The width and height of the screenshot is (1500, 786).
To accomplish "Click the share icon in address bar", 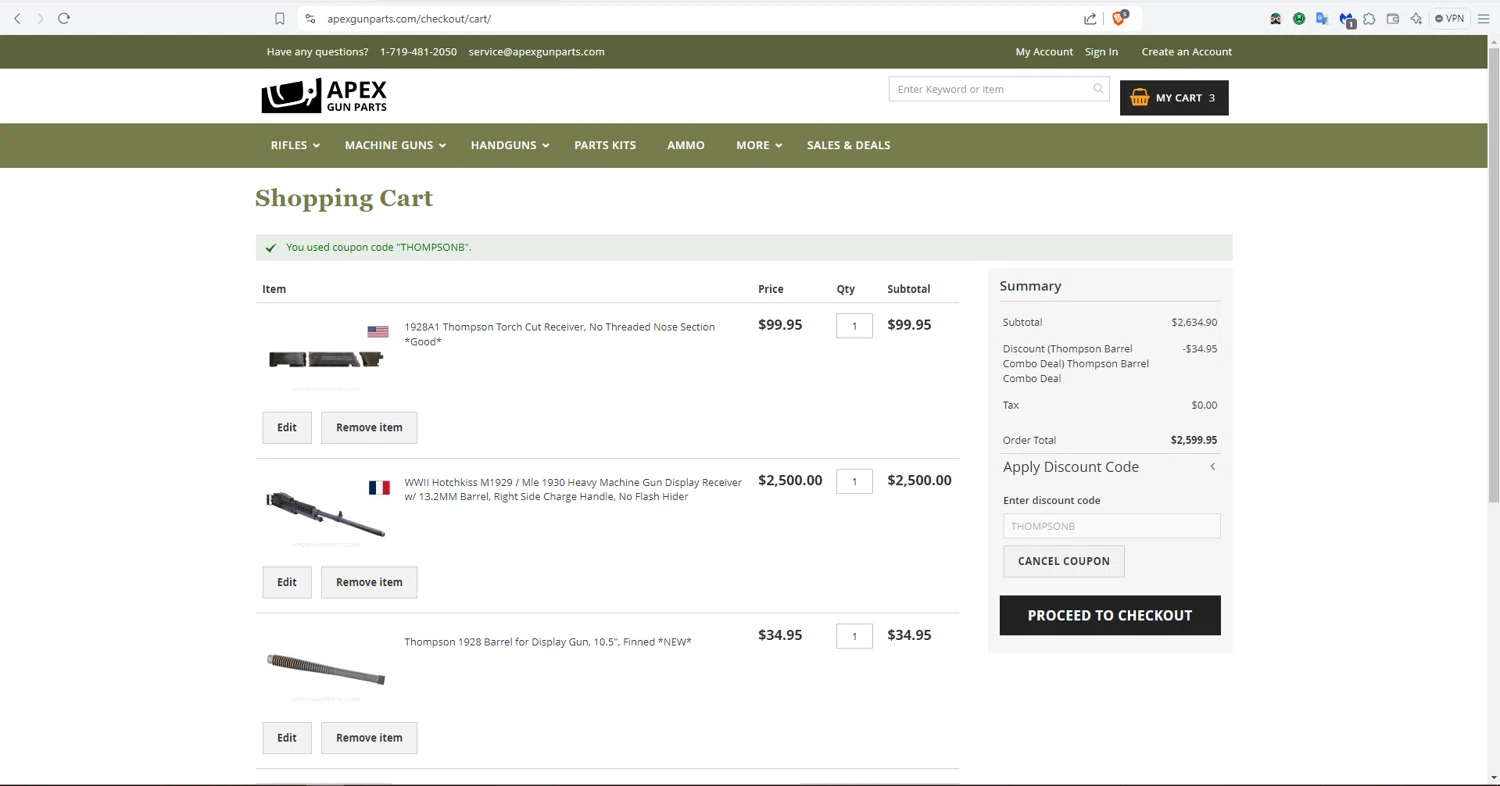I will coord(1090,18).
